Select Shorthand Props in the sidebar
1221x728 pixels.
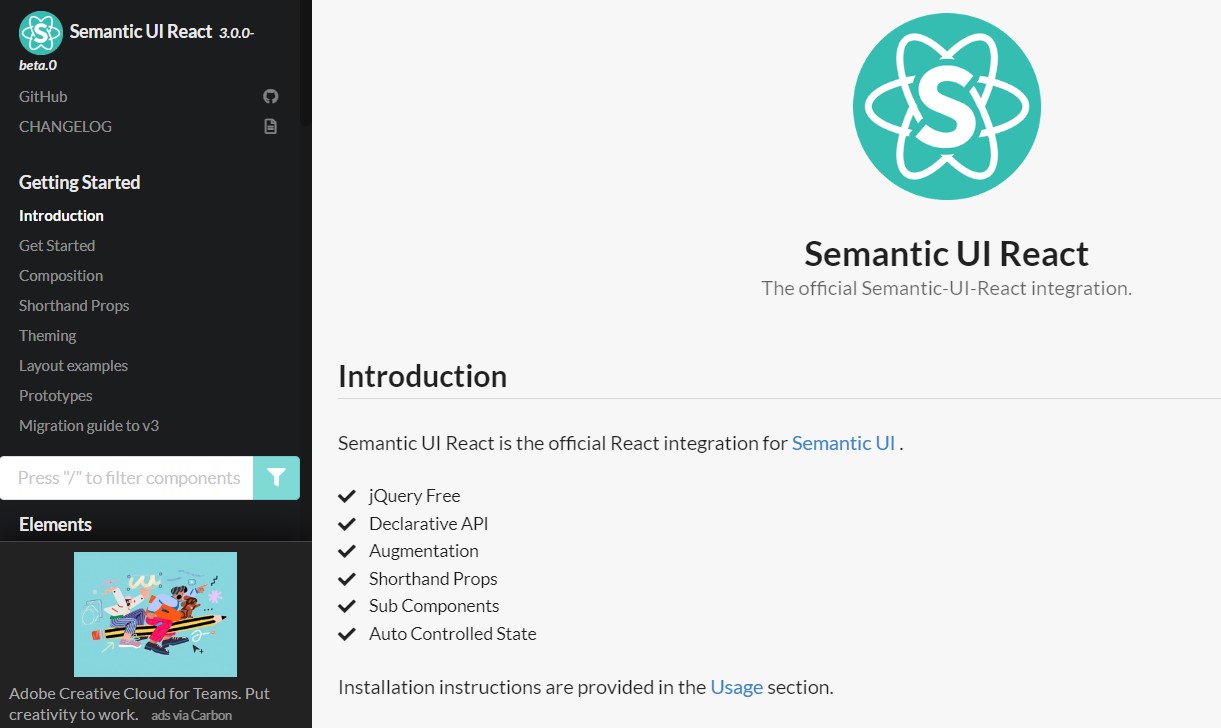coord(73,305)
